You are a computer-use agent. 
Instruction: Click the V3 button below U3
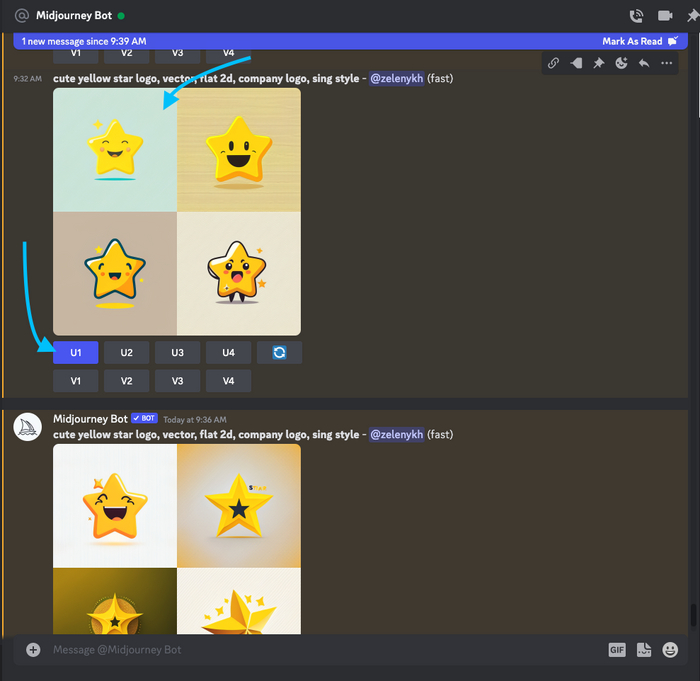pyautogui.click(x=177, y=381)
